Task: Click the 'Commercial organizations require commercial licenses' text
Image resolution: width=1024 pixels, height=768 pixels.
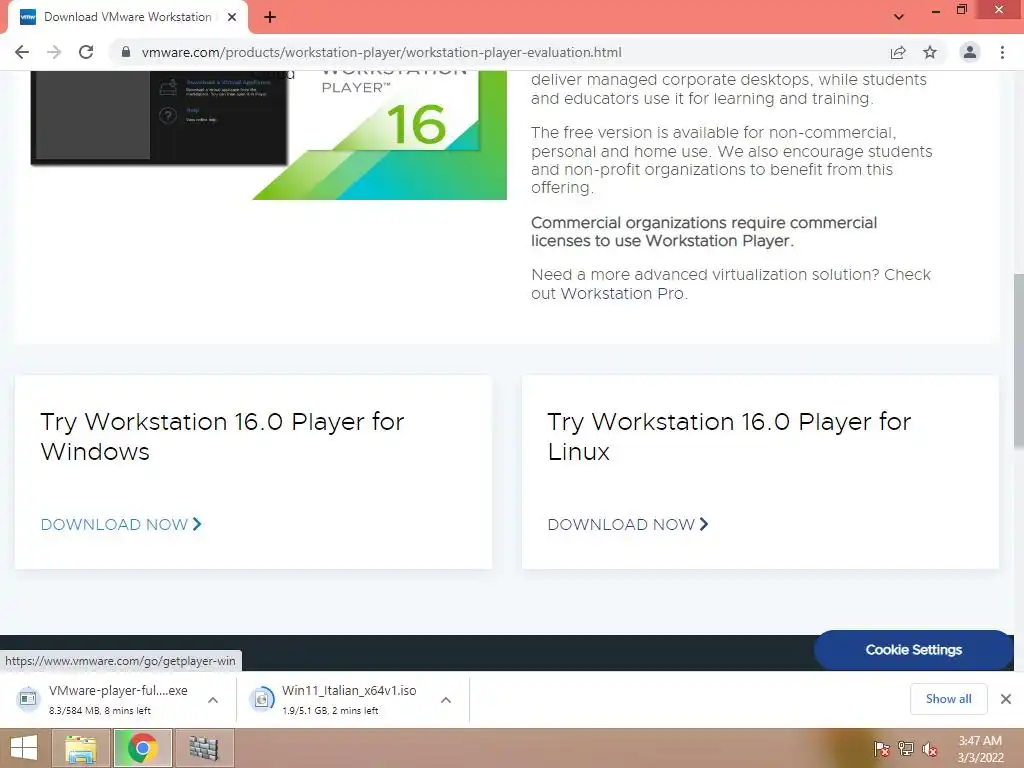Action: tap(704, 232)
